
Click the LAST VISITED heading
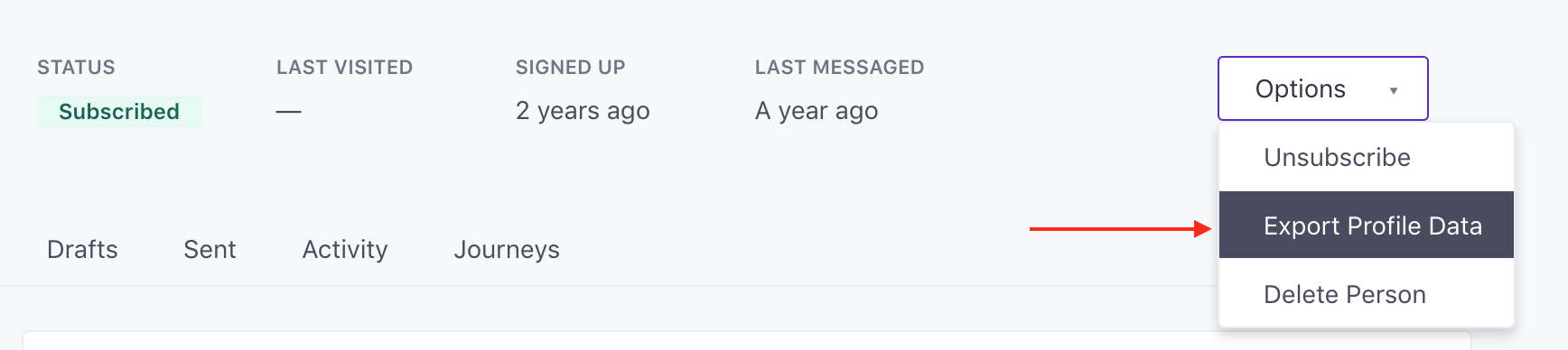click(x=344, y=67)
